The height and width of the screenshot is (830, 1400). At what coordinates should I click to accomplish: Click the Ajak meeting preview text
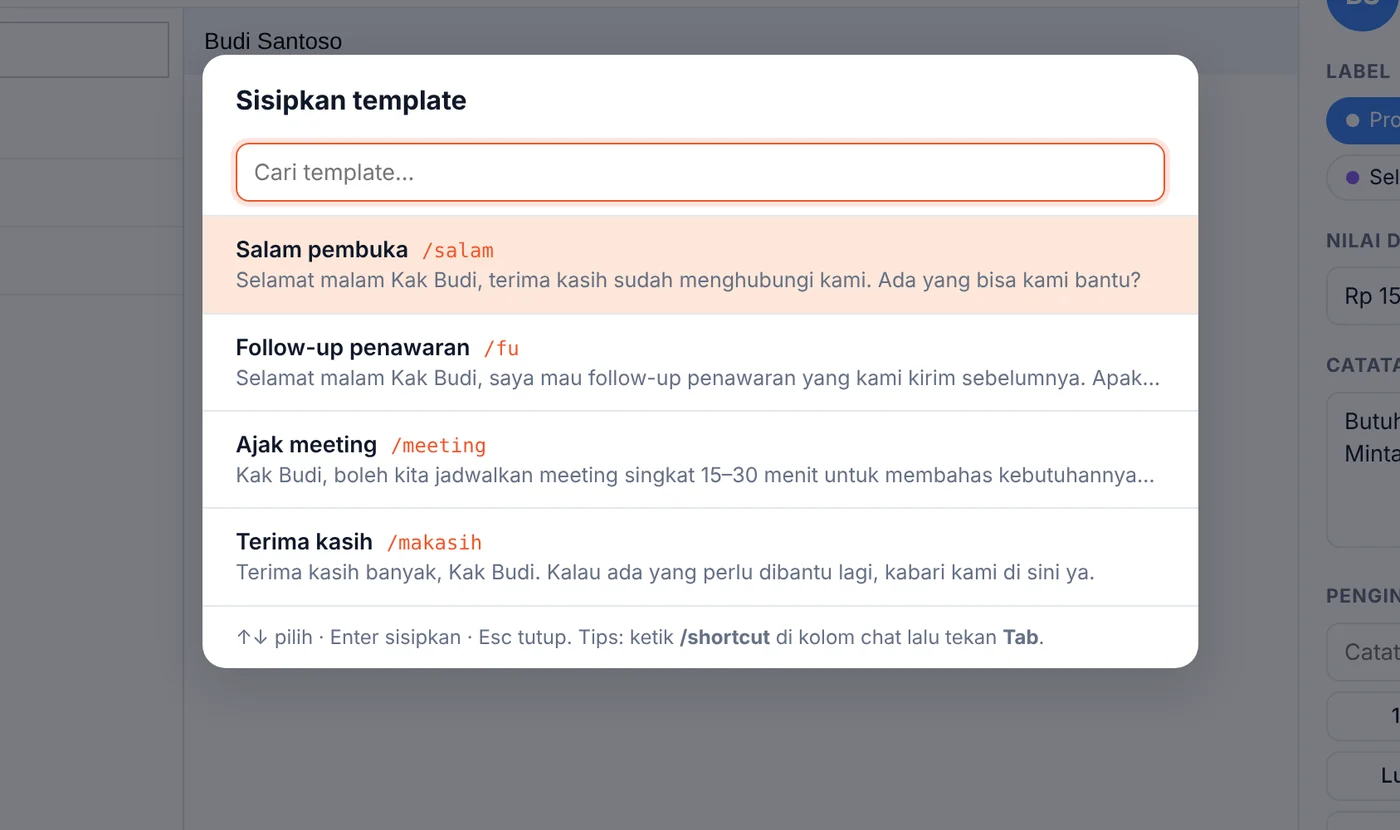pyautogui.click(x=695, y=475)
